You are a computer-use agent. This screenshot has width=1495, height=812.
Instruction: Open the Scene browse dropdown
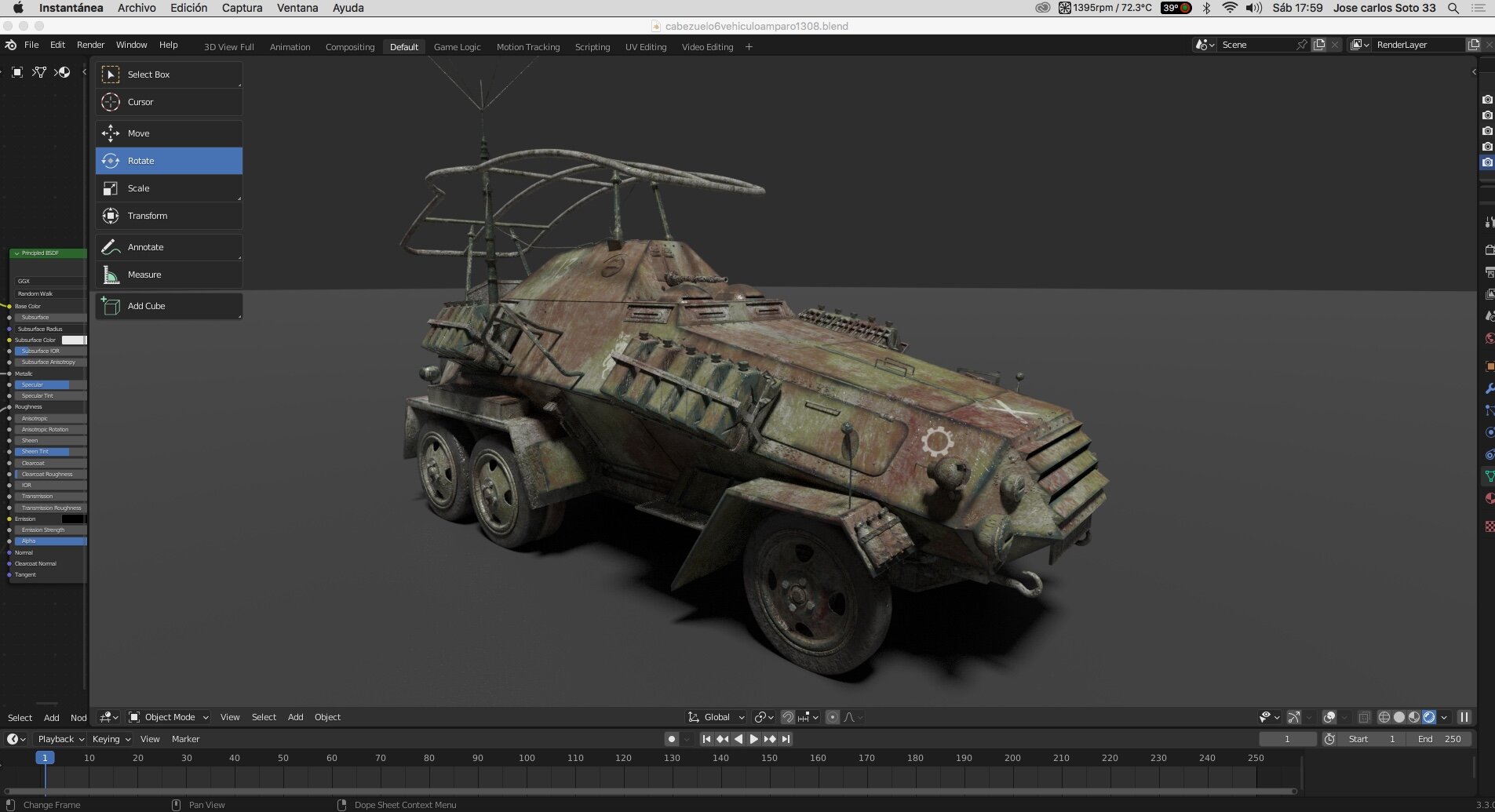point(1205,45)
